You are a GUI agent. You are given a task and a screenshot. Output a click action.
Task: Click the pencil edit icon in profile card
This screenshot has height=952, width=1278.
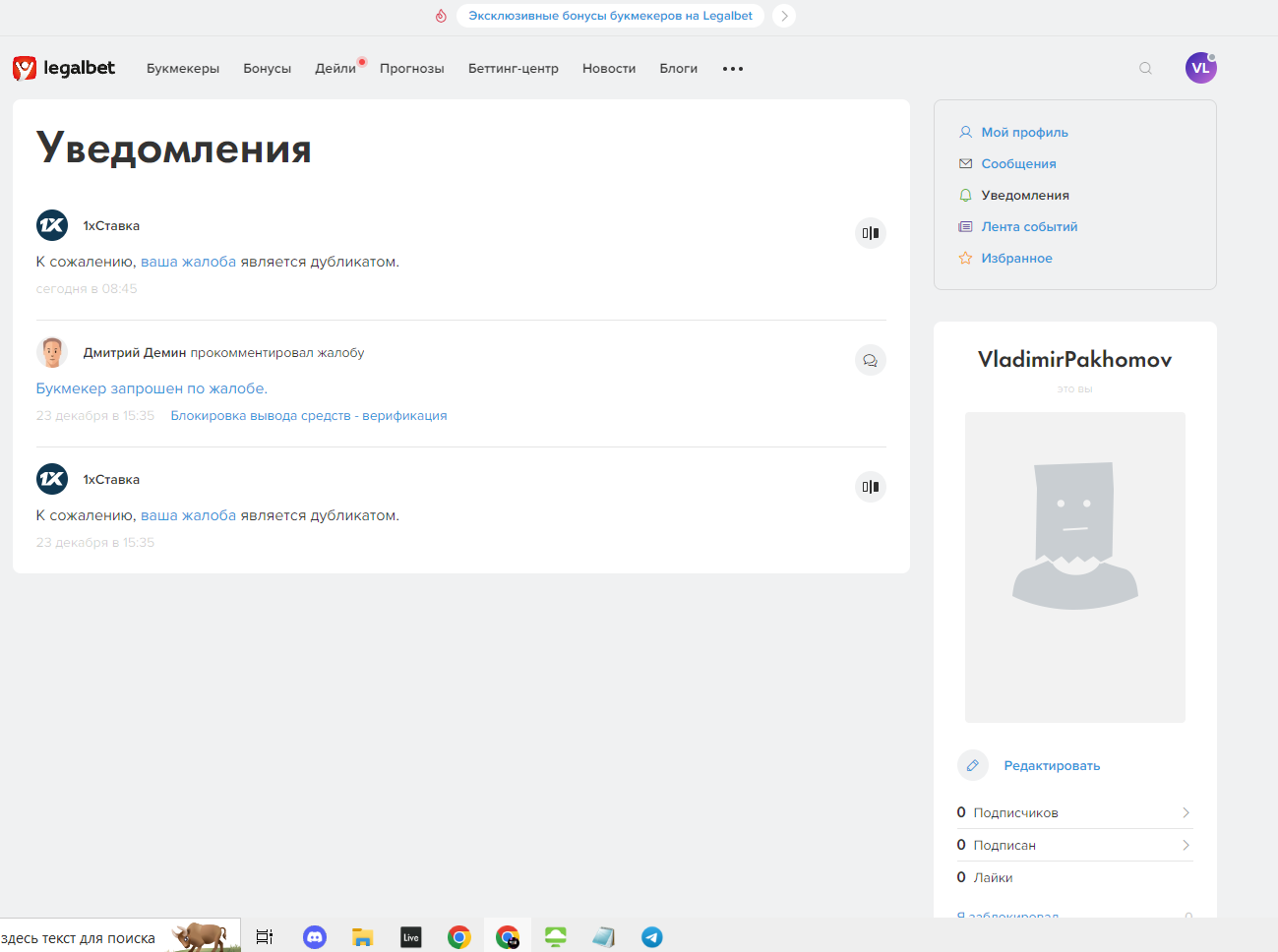(x=972, y=765)
